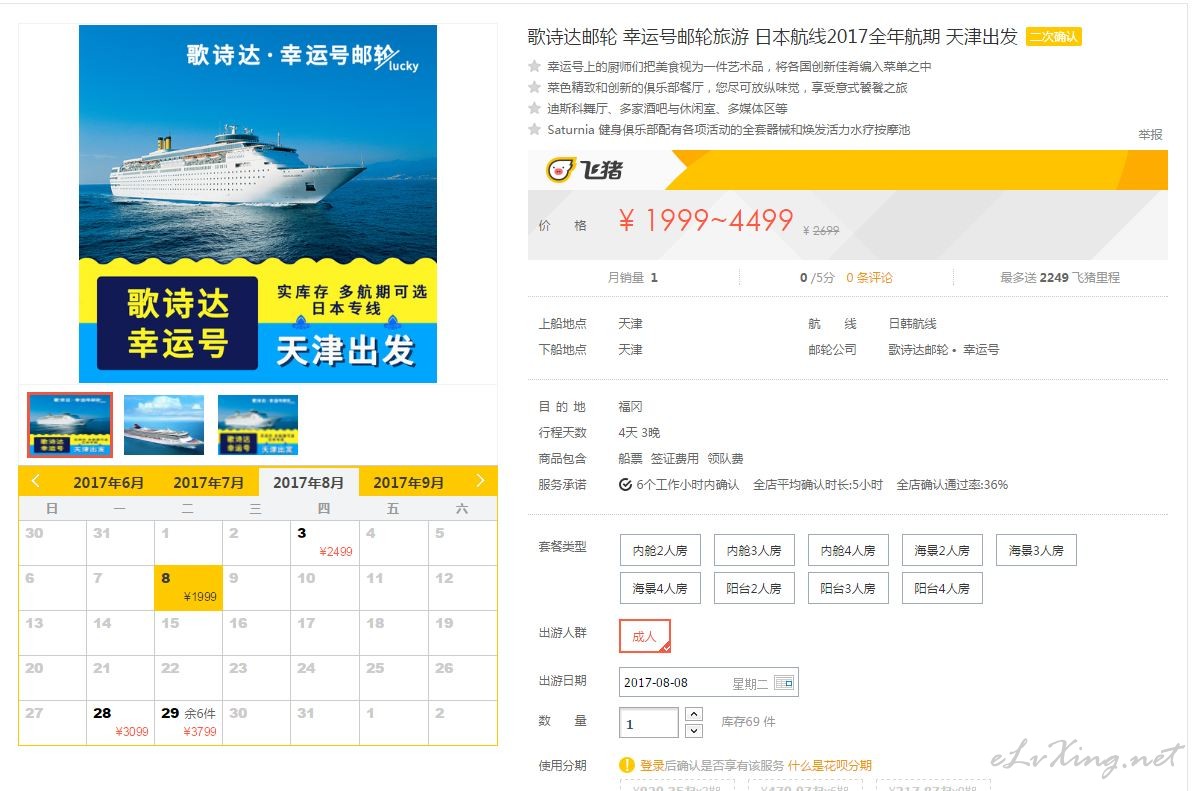Choose 海景2人房 package type
Viewport: 1195px width, 791px height.
tap(942, 550)
